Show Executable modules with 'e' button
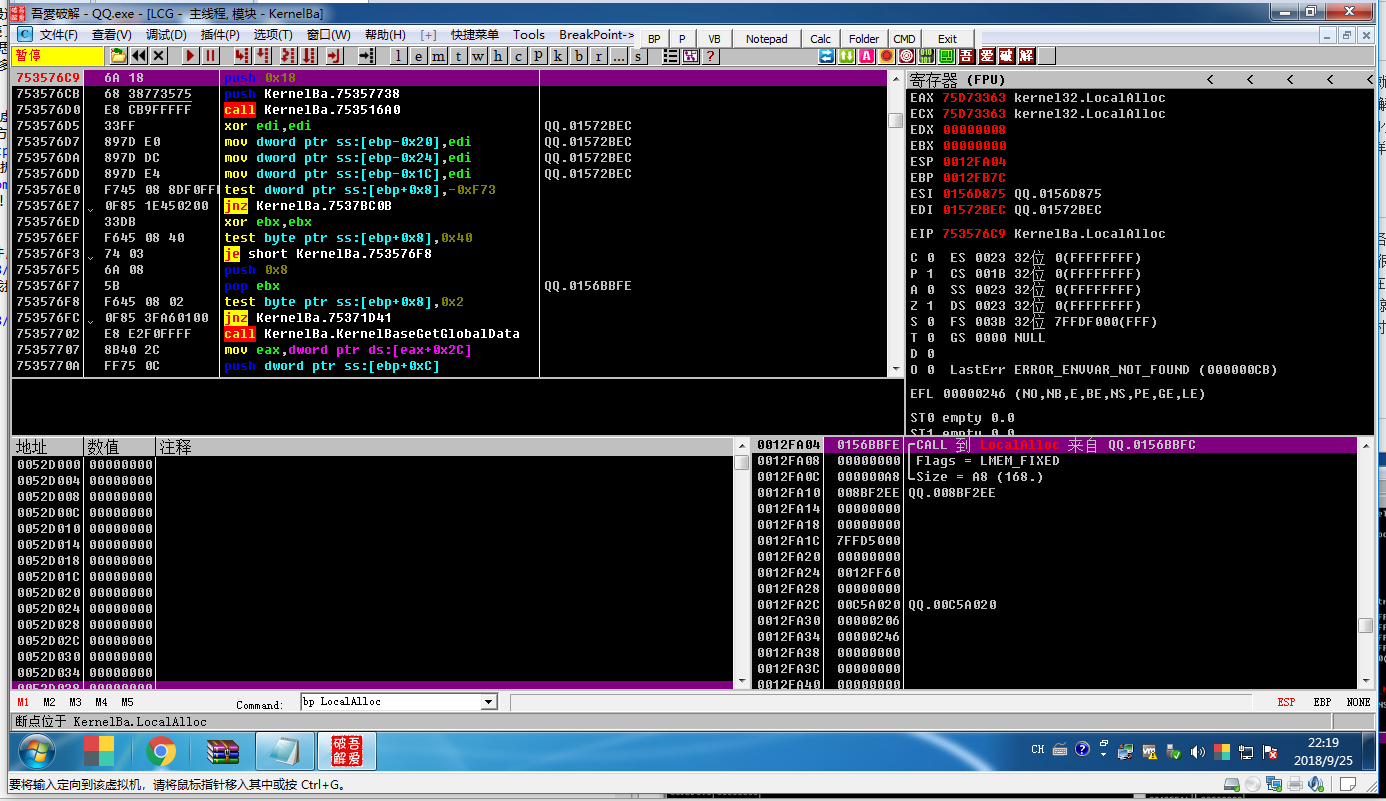The image size is (1386, 801). point(418,56)
